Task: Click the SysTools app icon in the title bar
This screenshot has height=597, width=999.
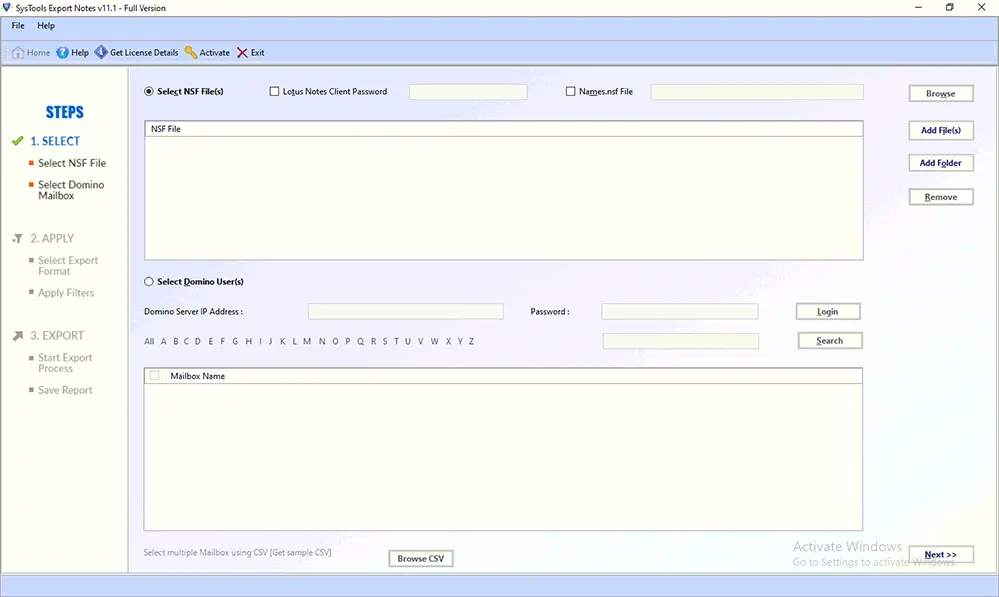Action: click(x=7, y=8)
